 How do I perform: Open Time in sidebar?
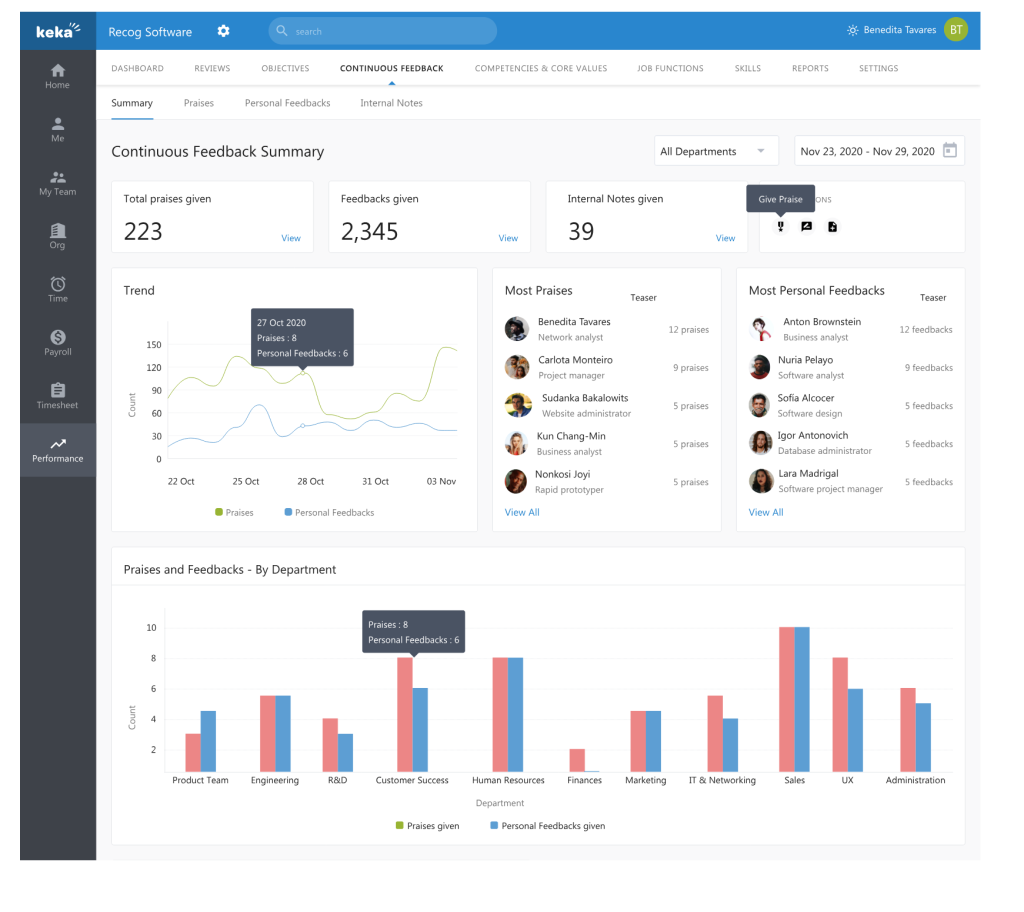pyautogui.click(x=57, y=290)
